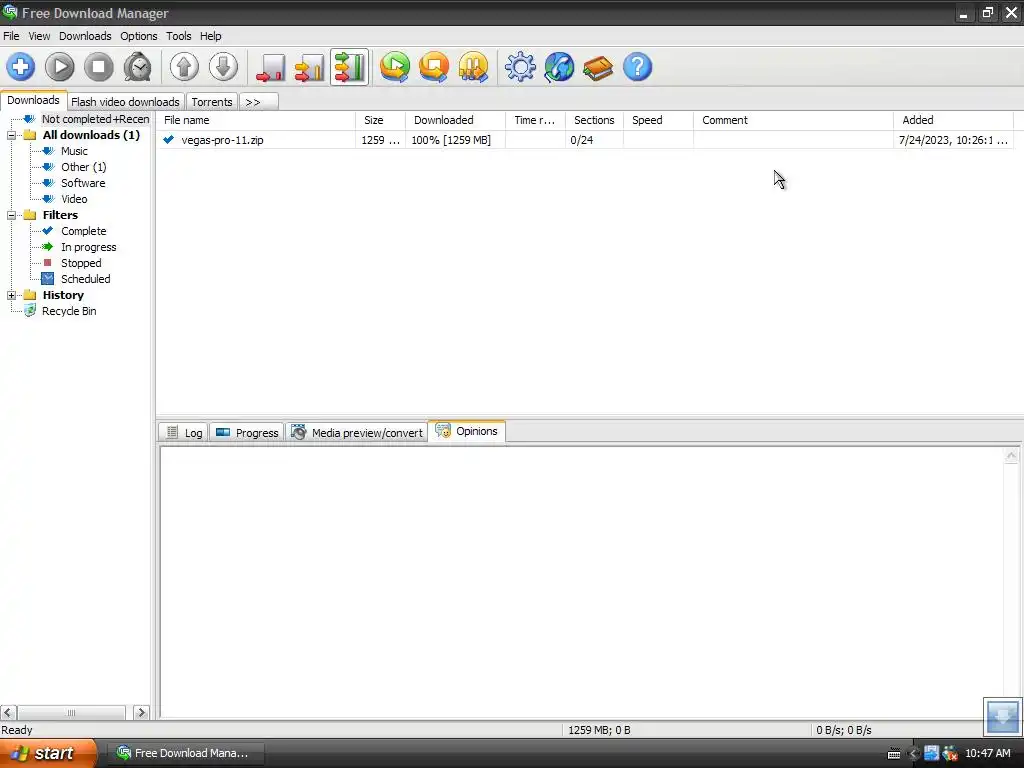Select medium traffic usage mode
This screenshot has width=1024, height=768.
(x=310, y=67)
